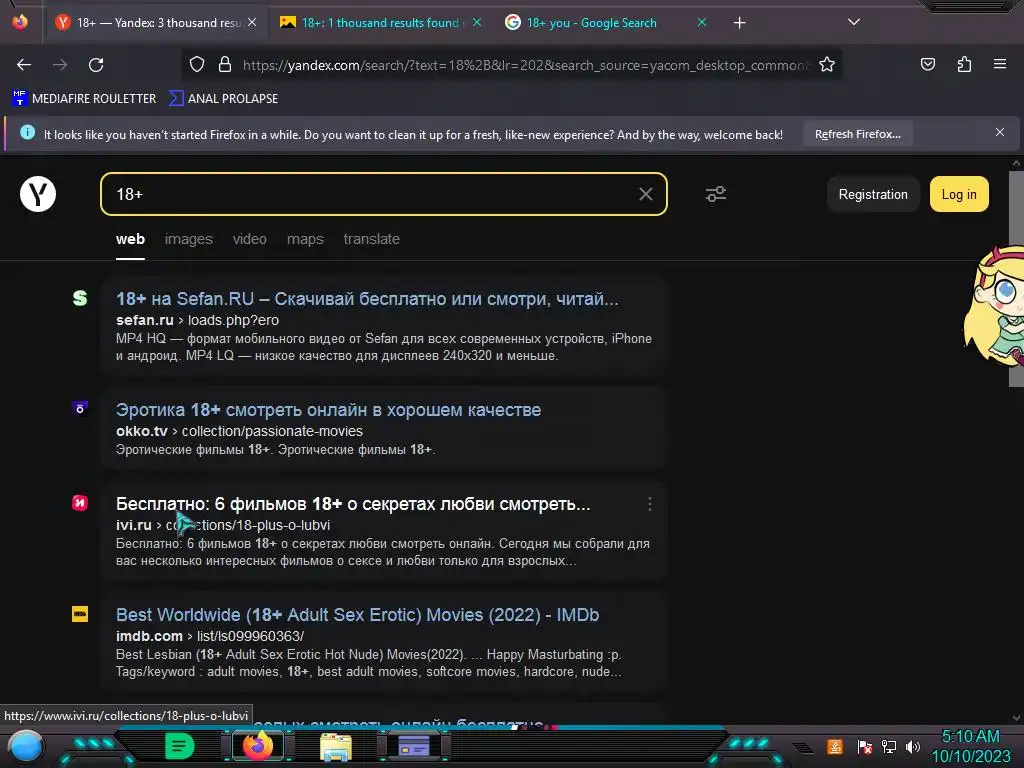Click the okko.tv domain breadcrumb
The image size is (1024, 768).
[x=142, y=431]
